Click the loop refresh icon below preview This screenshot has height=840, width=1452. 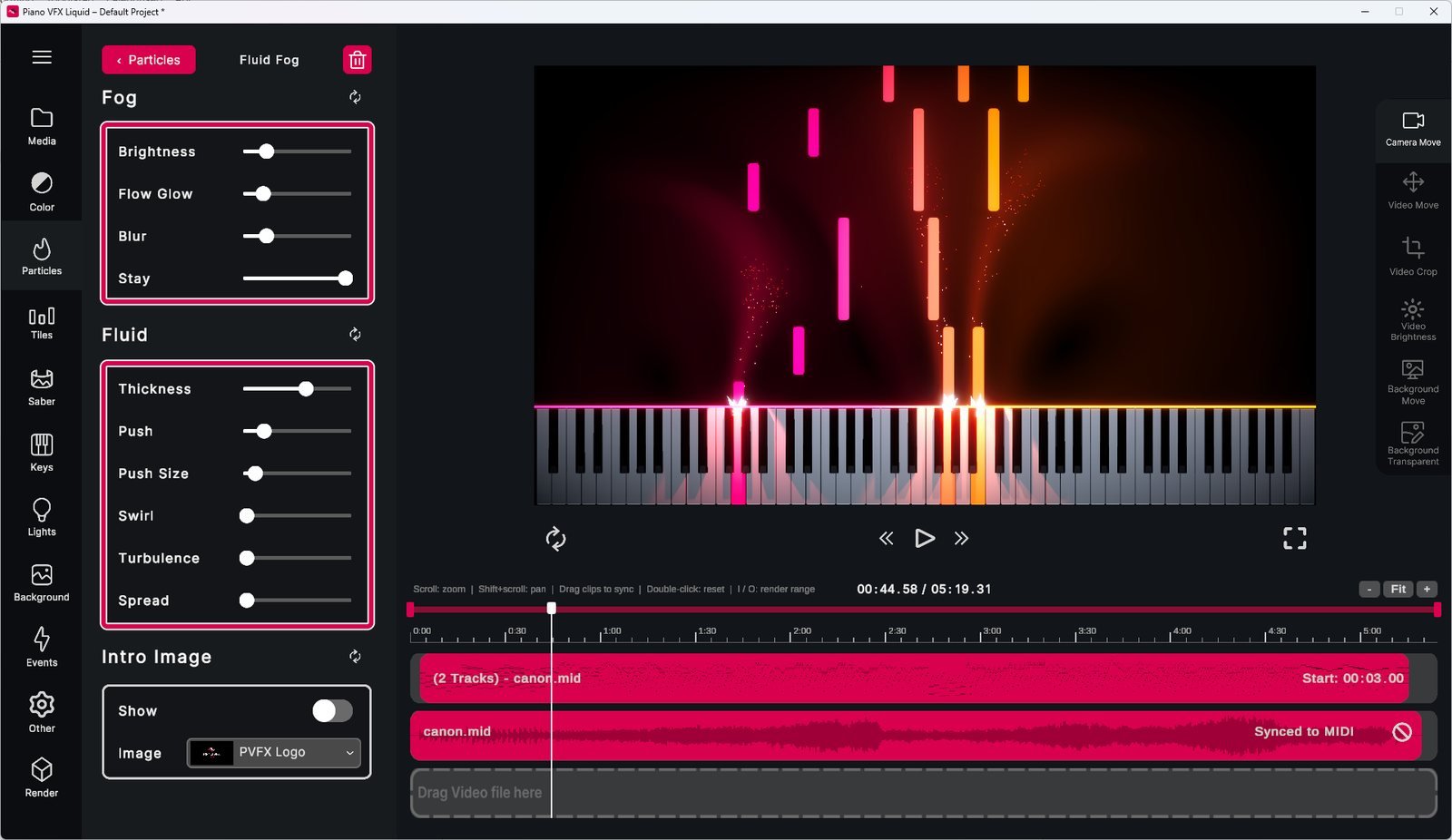coord(555,539)
